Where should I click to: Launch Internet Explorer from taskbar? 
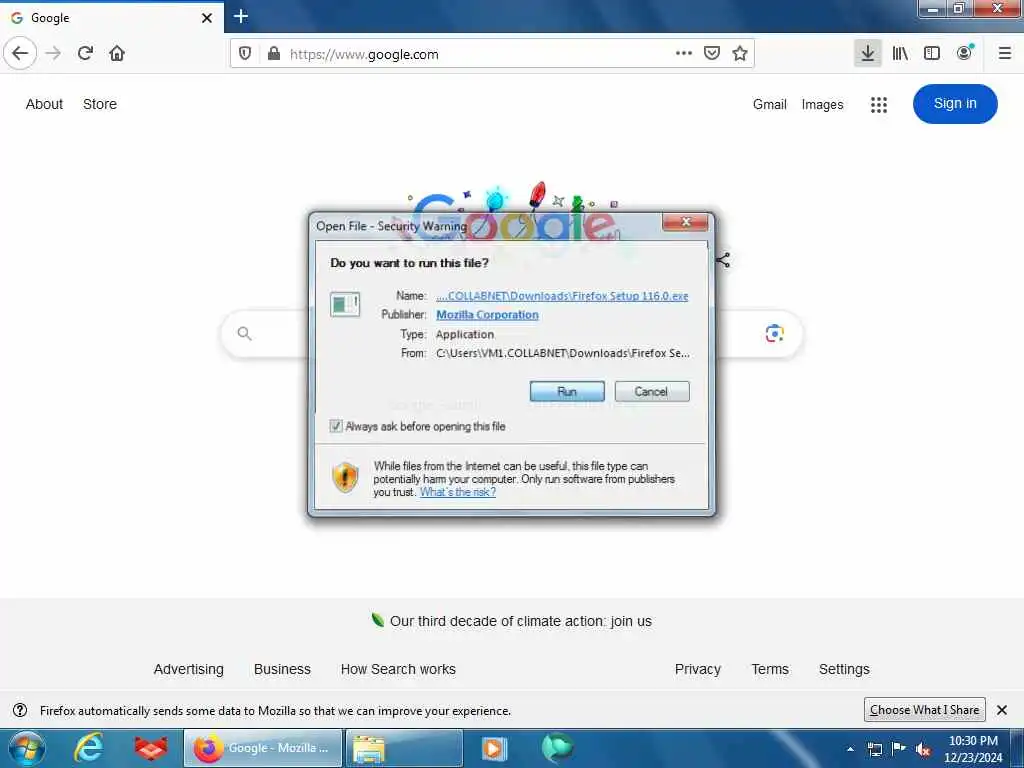point(88,748)
